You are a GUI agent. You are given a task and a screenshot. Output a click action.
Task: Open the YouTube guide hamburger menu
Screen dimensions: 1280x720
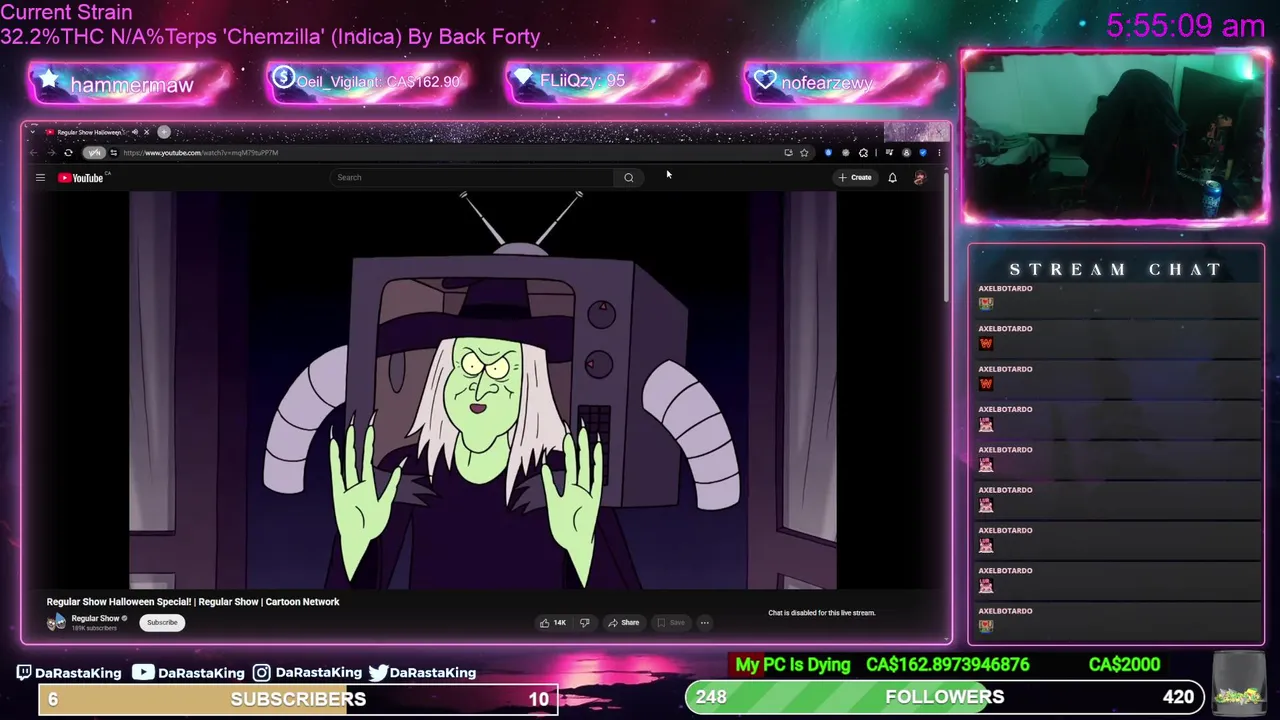click(40, 178)
